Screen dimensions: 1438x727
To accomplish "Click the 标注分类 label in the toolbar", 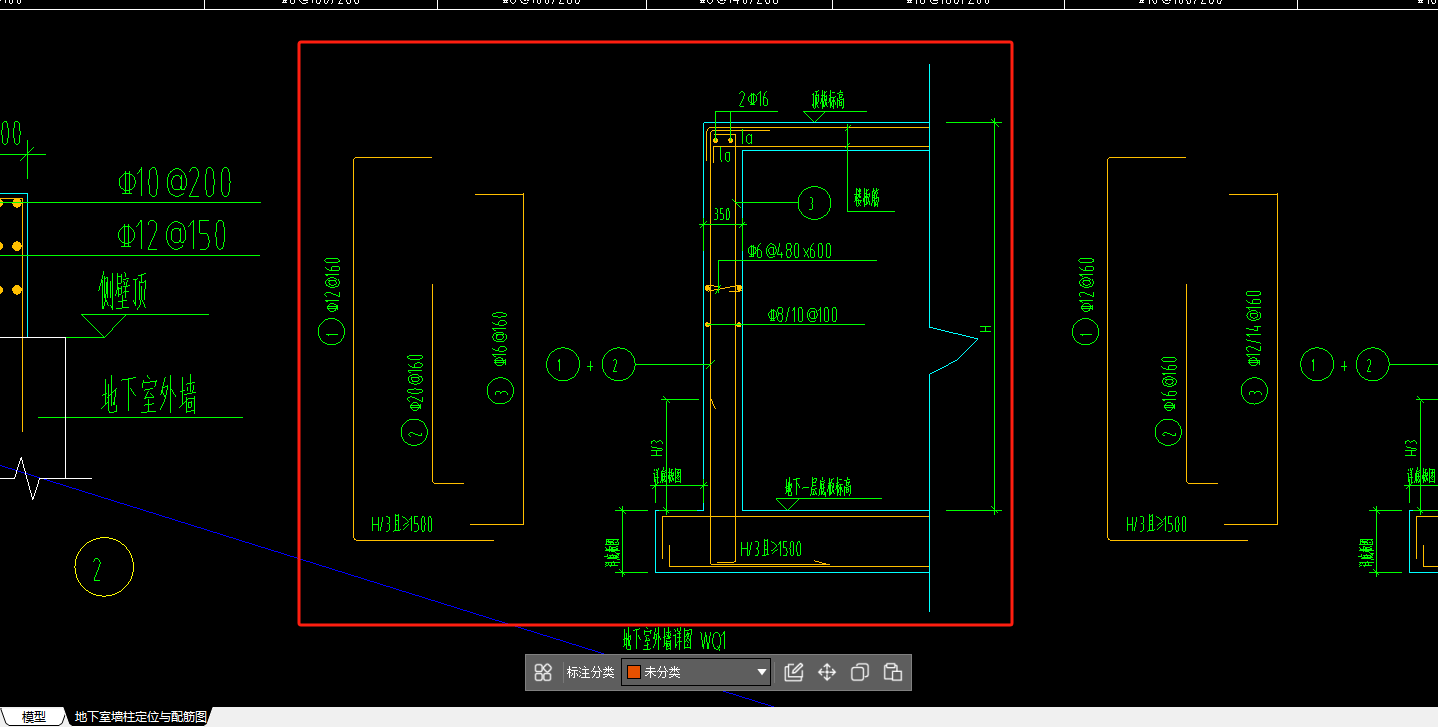I will coord(590,672).
